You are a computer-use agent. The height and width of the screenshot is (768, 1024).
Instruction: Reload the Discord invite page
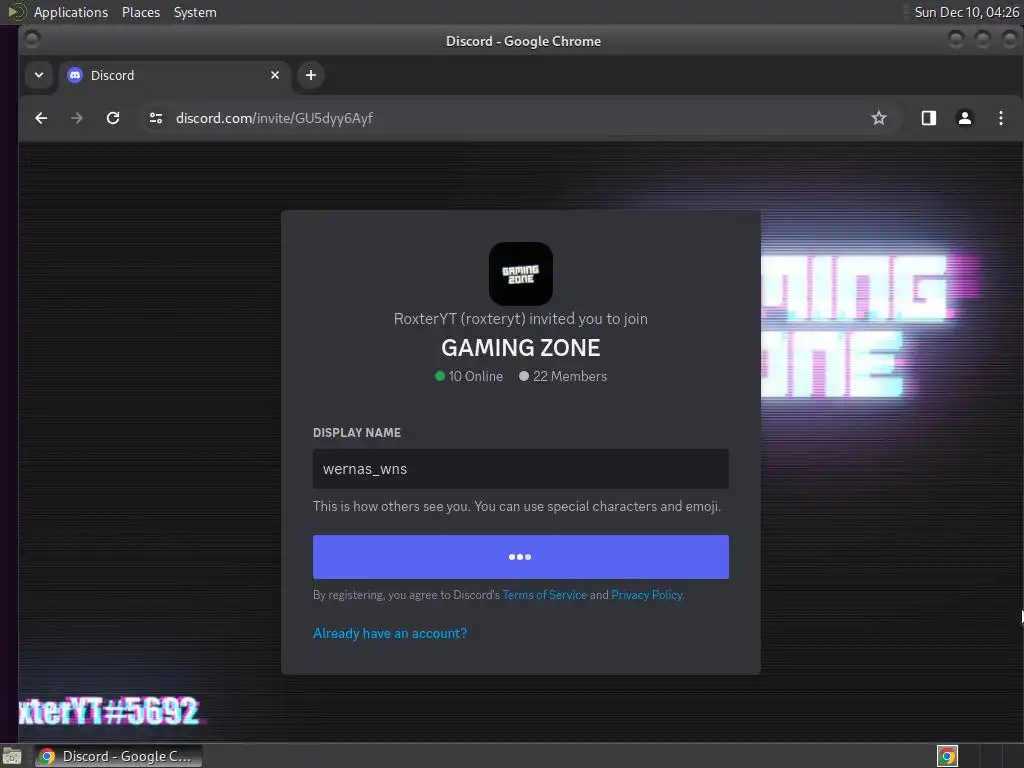113,118
